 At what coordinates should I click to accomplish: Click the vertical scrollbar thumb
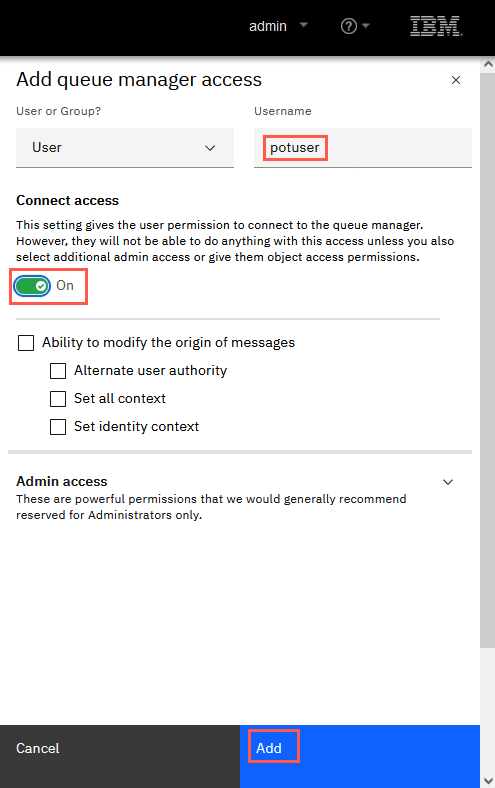[x=487, y=360]
